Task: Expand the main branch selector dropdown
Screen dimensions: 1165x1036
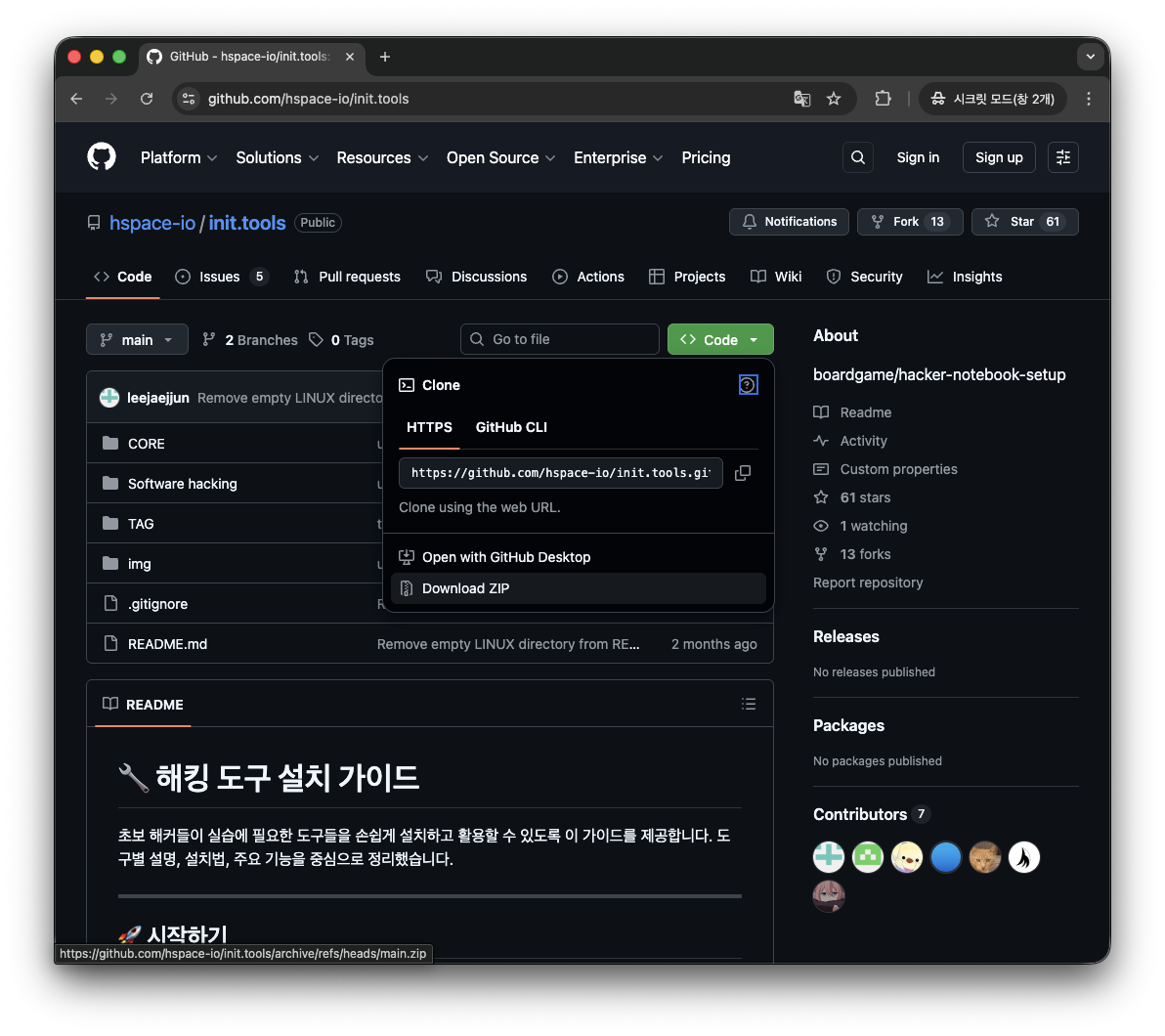Action: (x=137, y=339)
